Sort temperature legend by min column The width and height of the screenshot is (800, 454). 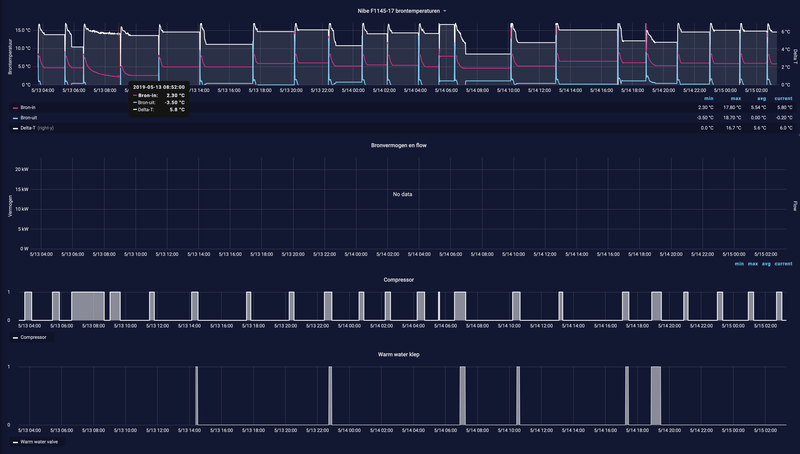709,98
